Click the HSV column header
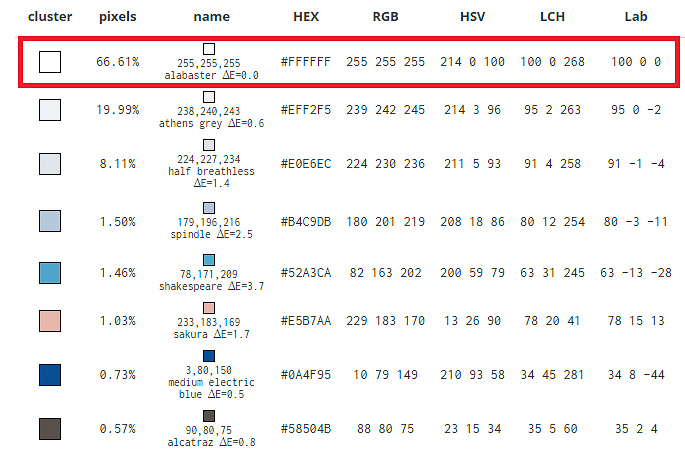 [472, 17]
